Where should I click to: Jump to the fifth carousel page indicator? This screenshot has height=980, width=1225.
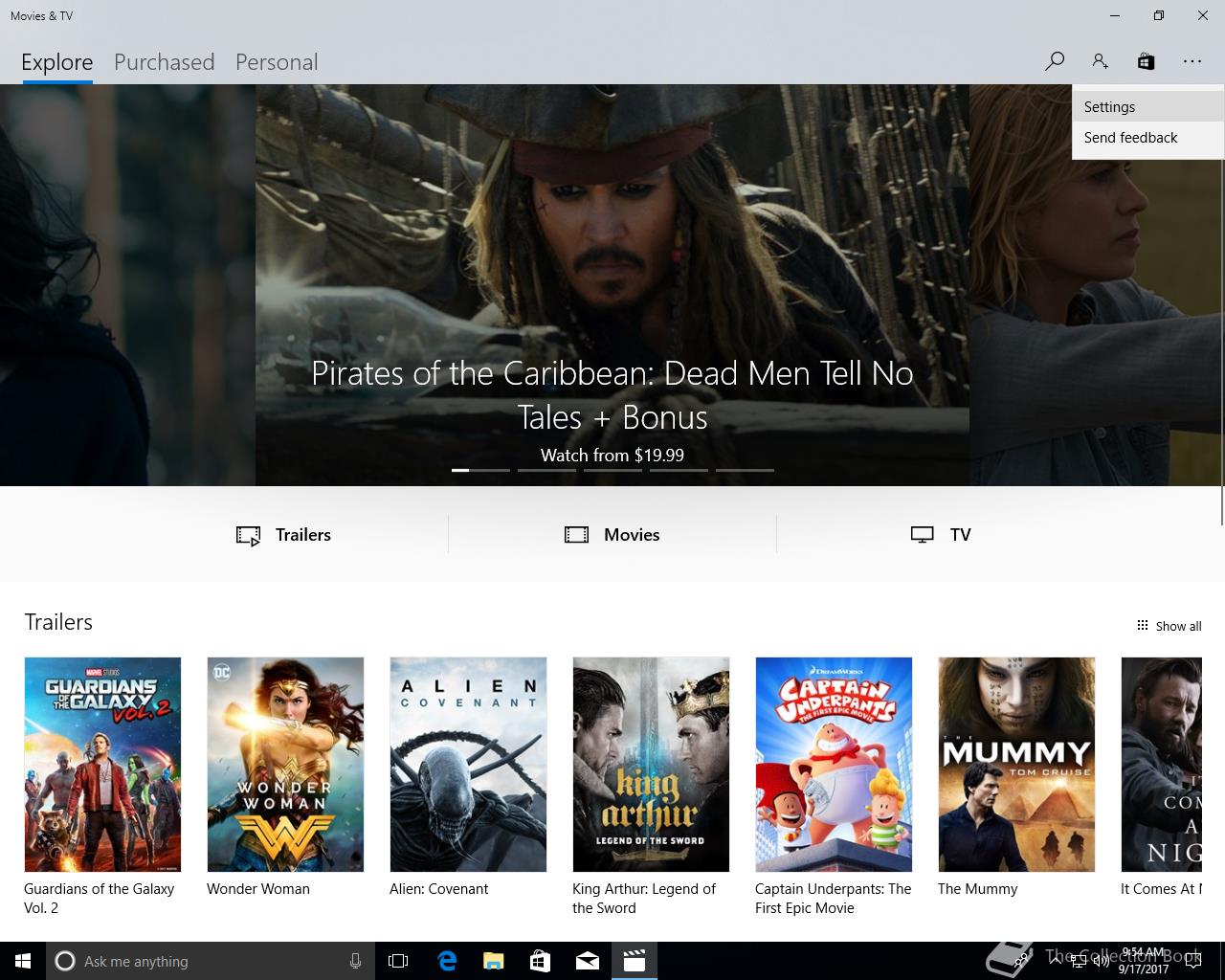(x=745, y=470)
